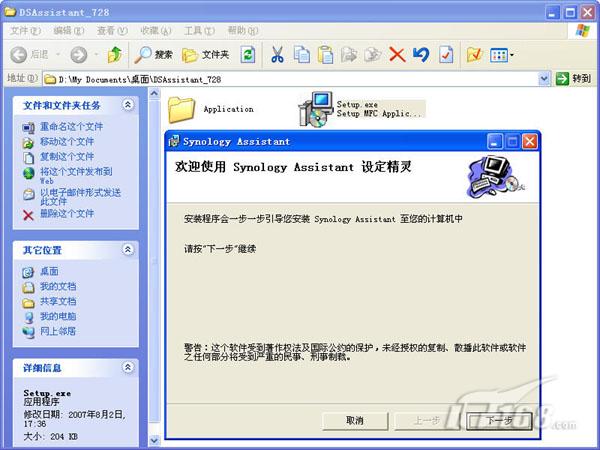Open the 工具(T) menu

pyautogui.click(x=199, y=31)
